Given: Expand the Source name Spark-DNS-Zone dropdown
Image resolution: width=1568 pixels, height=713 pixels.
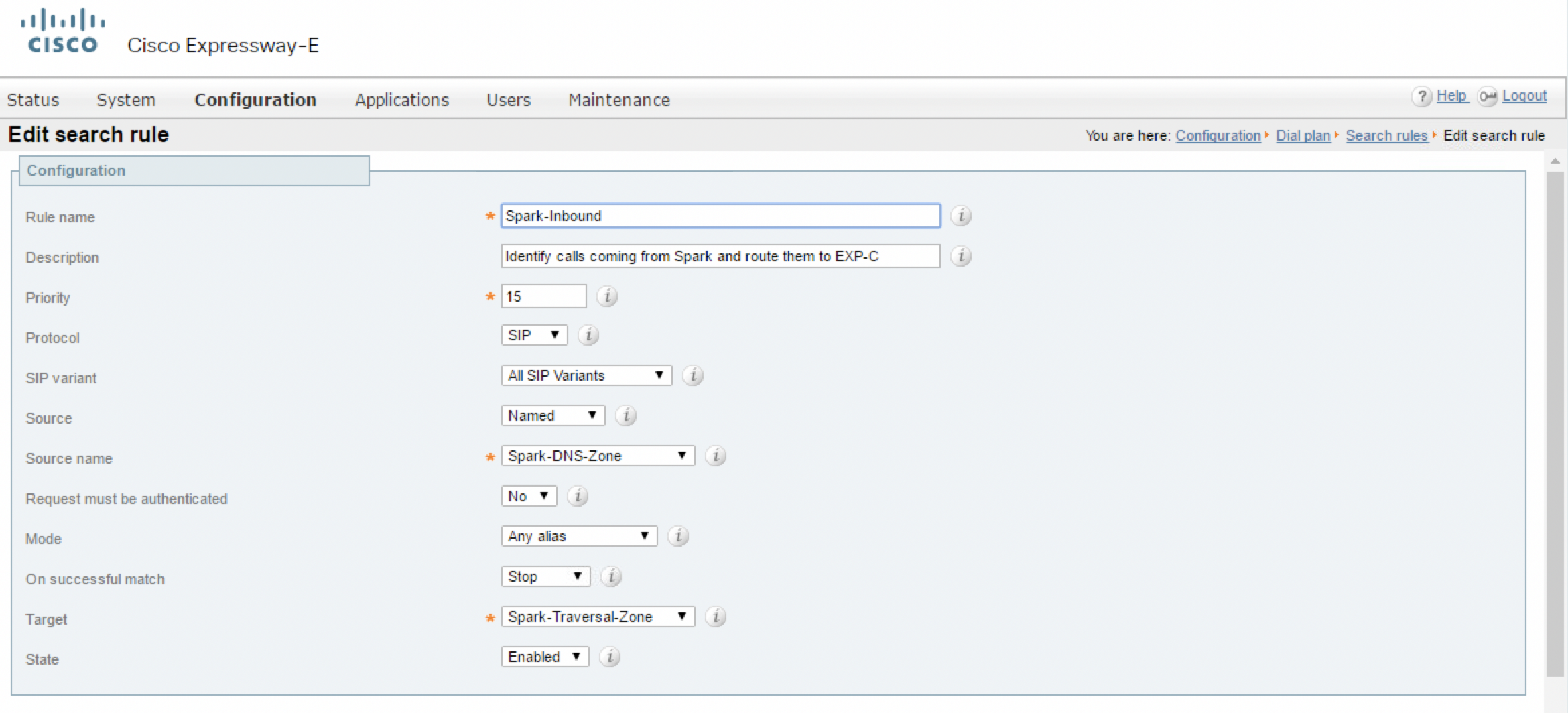Looking at the screenshot, I should [598, 456].
